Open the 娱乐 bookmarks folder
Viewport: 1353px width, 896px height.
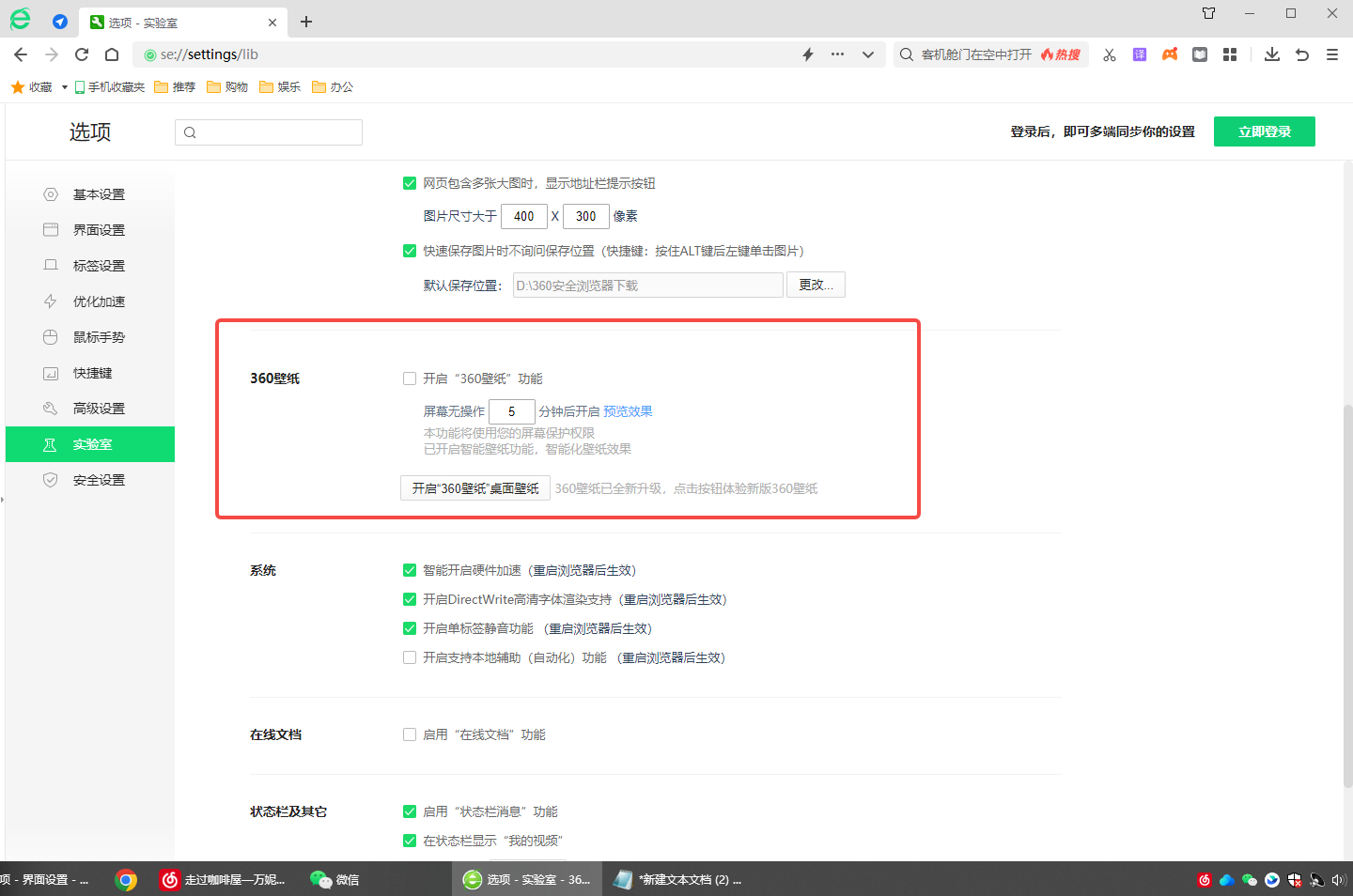point(280,87)
